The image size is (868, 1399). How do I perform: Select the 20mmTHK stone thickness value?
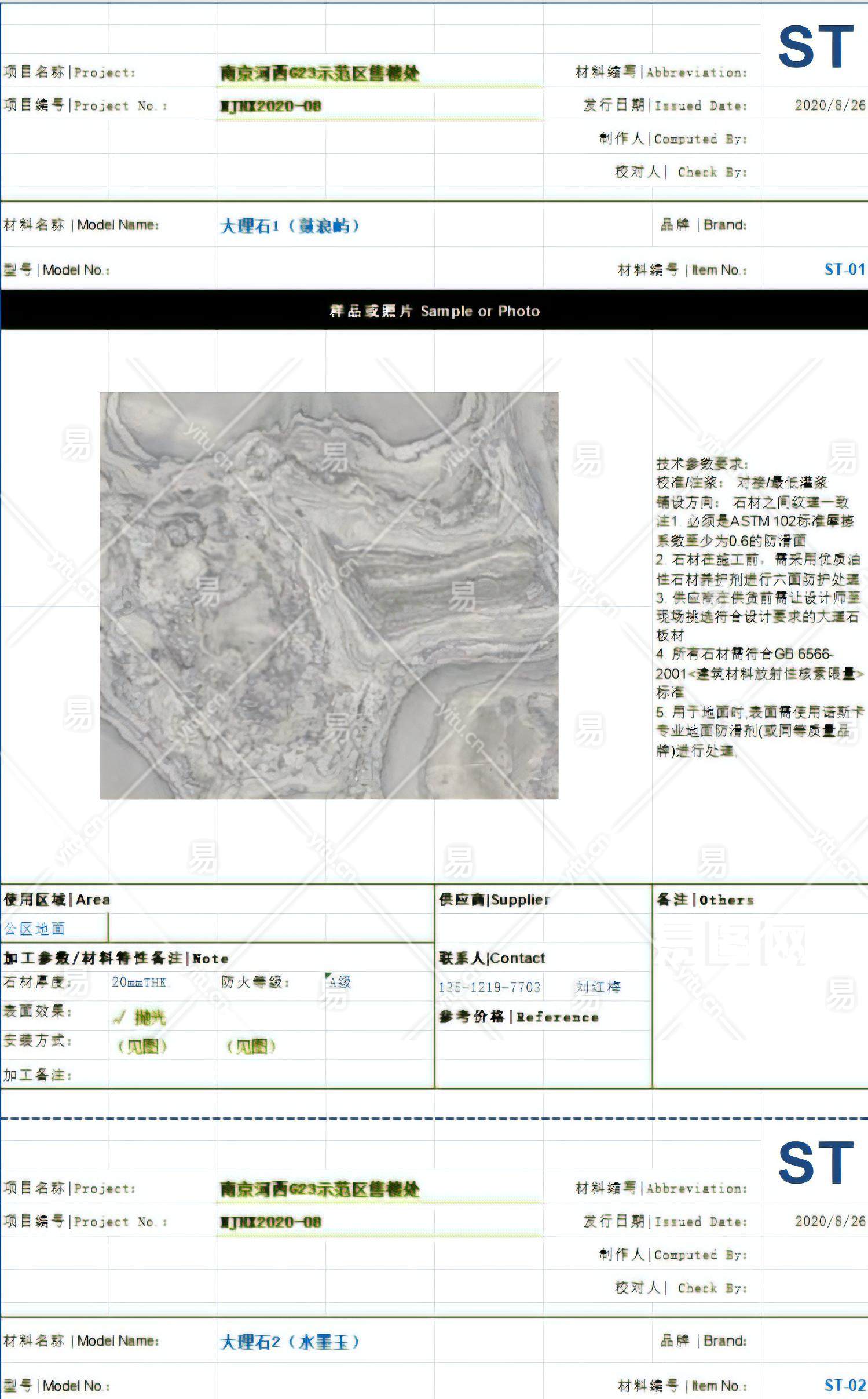[139, 982]
